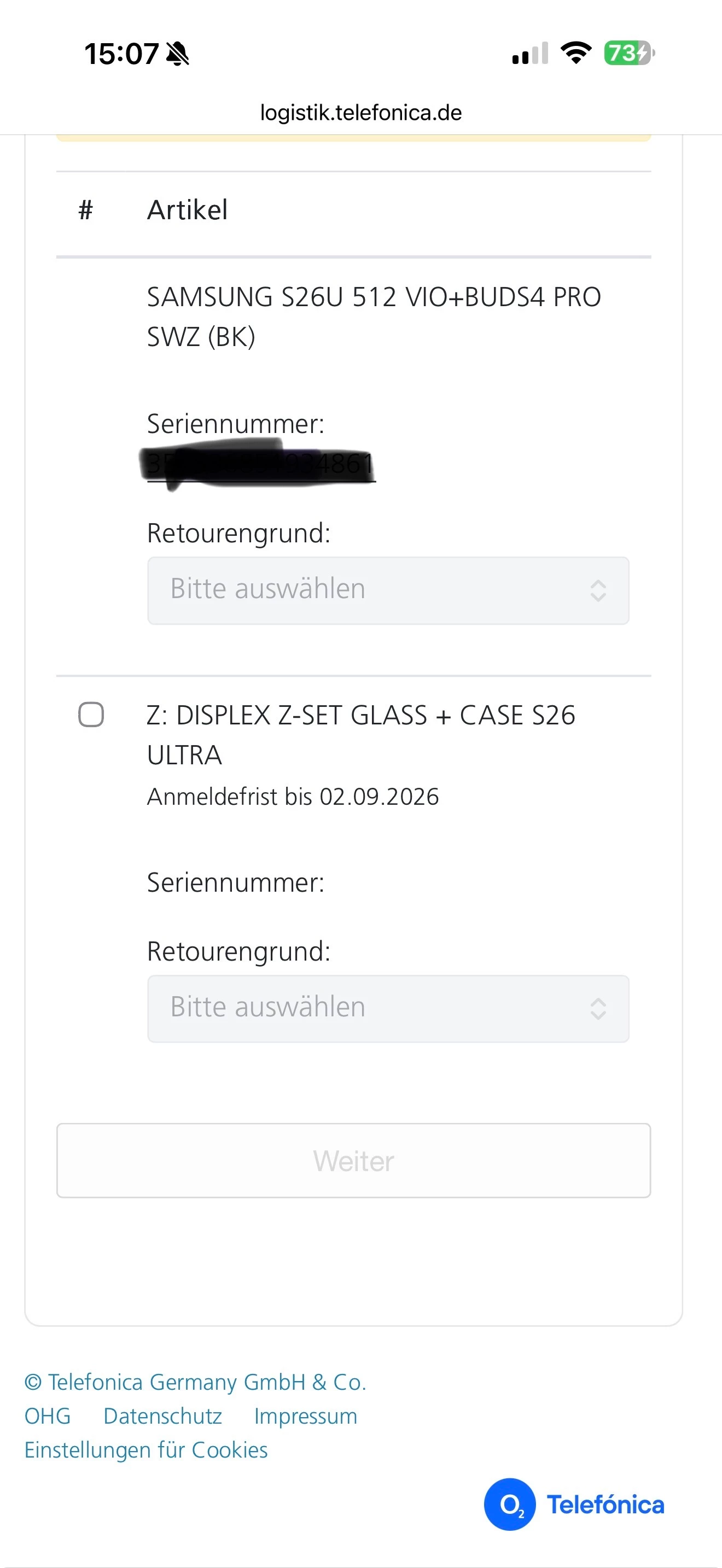Open the Datenschutz link
Image resolution: width=722 pixels, height=1568 pixels.
click(x=162, y=1416)
